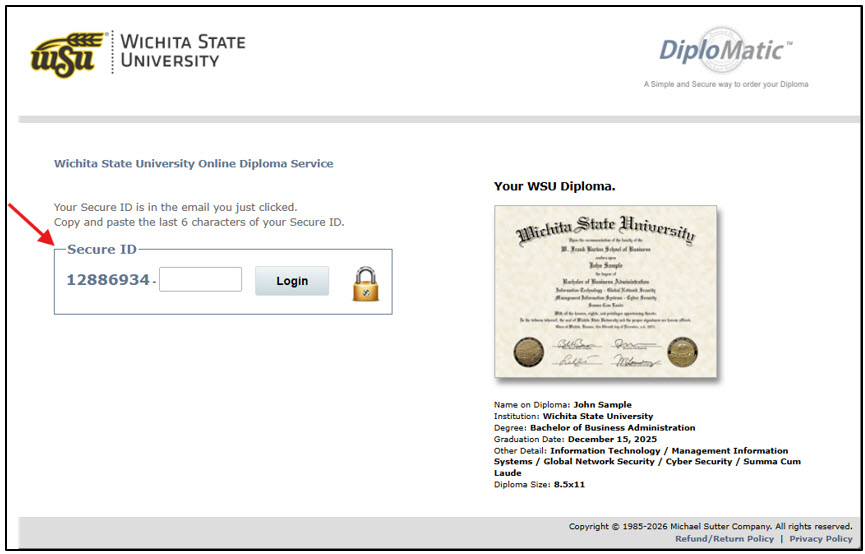Click the Wichita State University wordmark

pyautogui.click(x=183, y=51)
